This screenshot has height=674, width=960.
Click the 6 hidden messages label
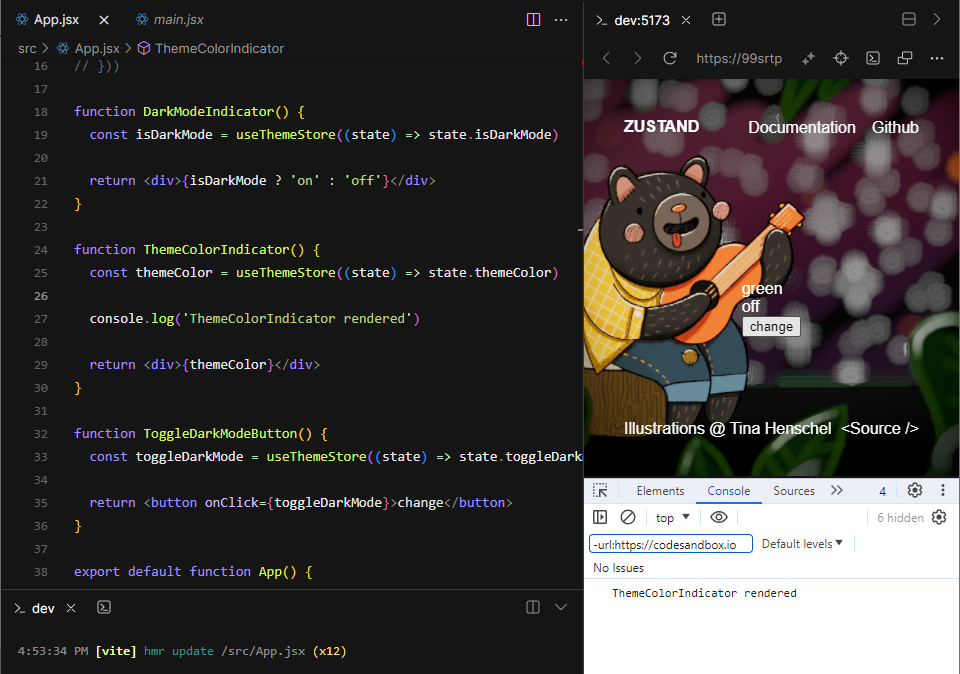pos(900,518)
